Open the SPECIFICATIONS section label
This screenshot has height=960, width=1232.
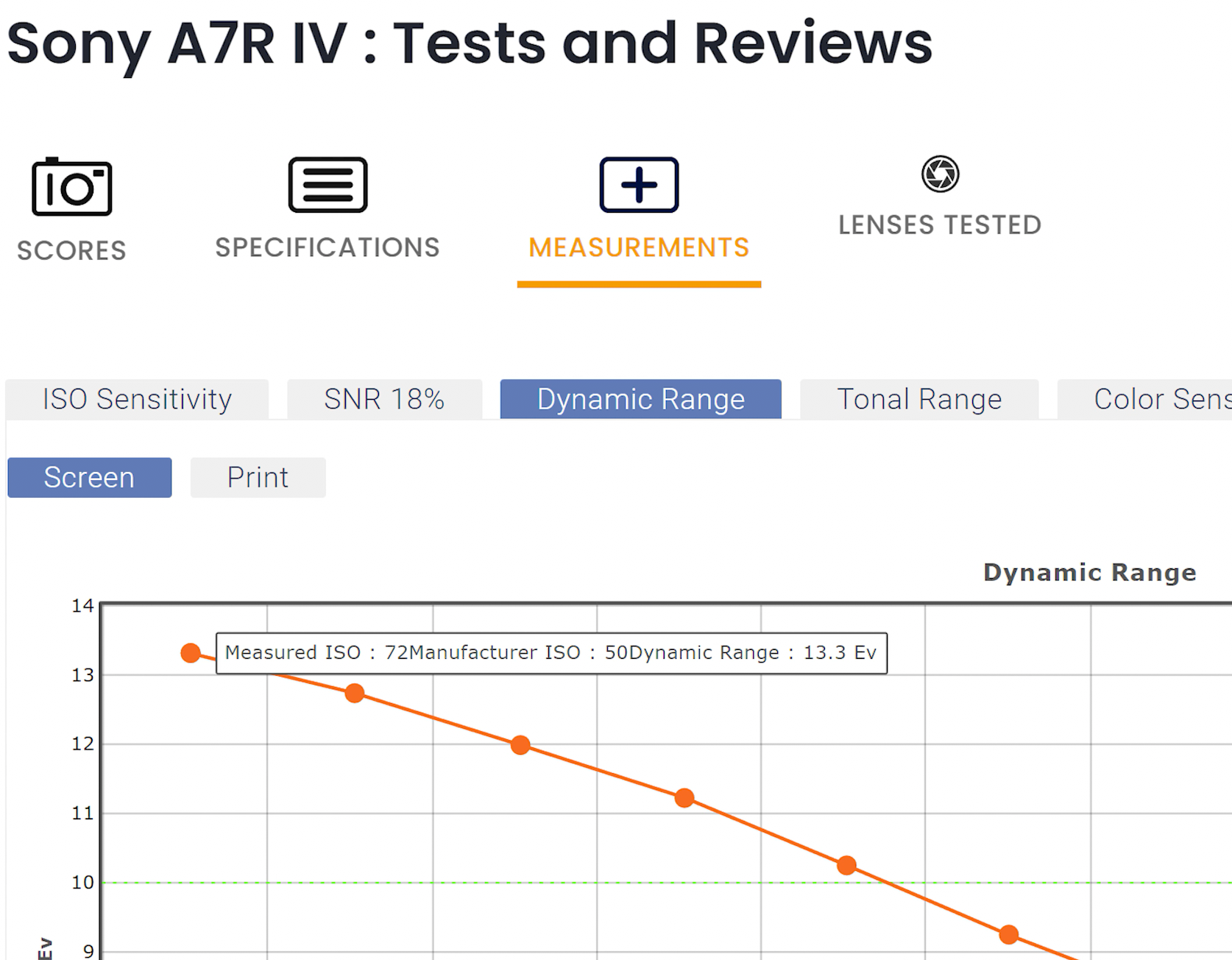tap(328, 248)
